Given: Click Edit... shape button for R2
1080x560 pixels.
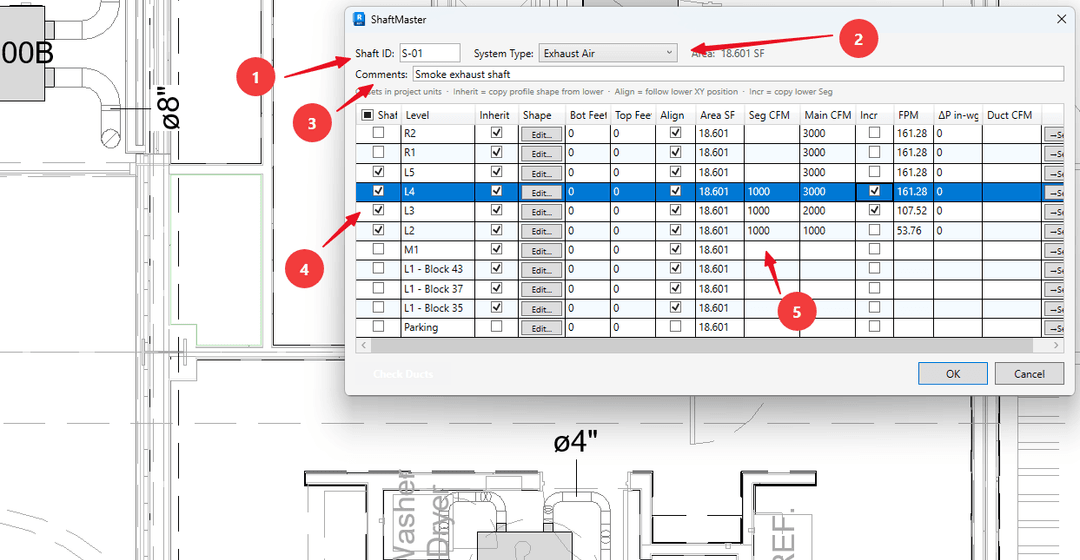Looking at the screenshot, I should 541,134.
